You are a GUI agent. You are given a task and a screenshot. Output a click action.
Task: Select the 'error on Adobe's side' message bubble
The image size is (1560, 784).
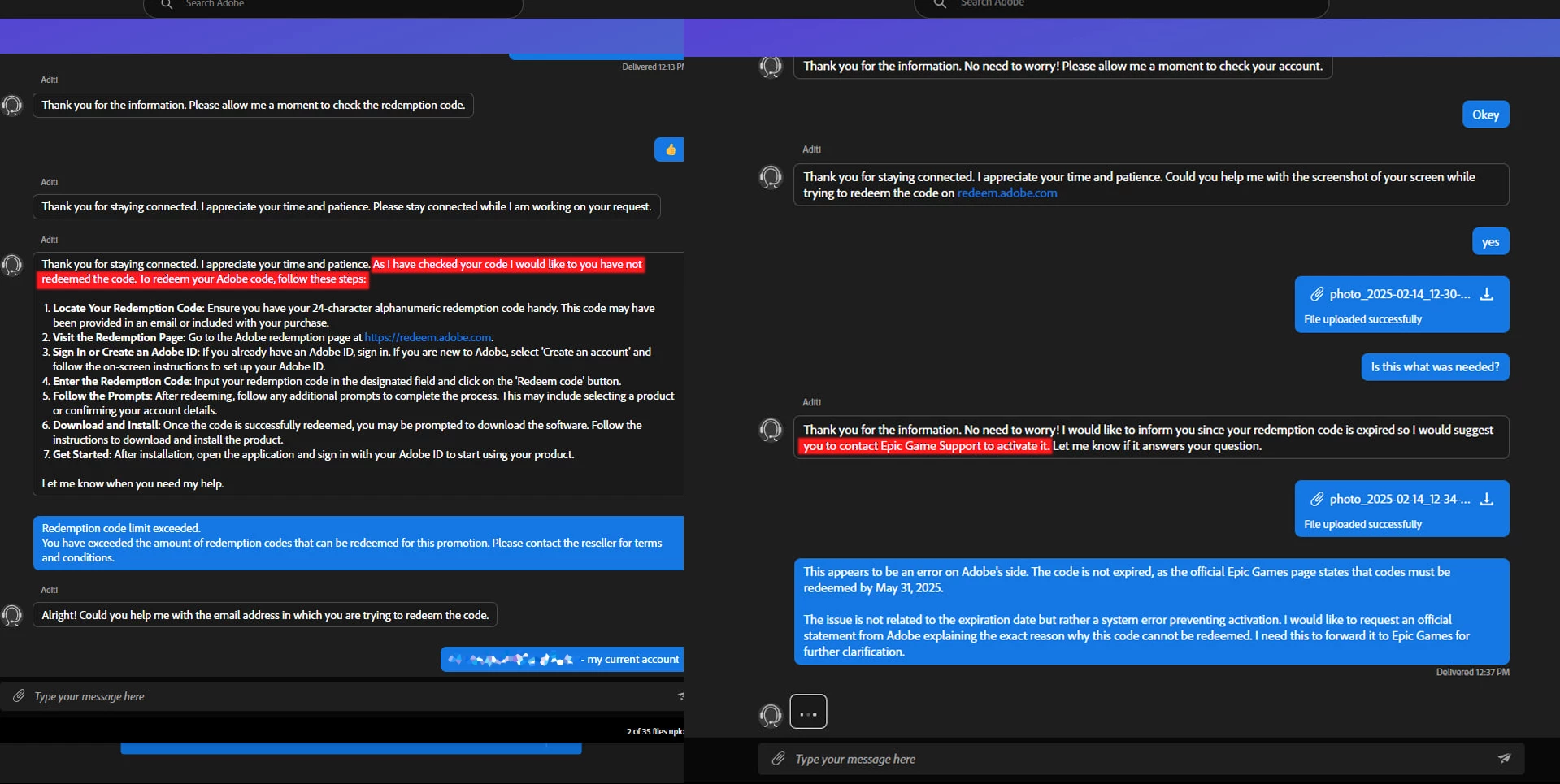(1152, 612)
